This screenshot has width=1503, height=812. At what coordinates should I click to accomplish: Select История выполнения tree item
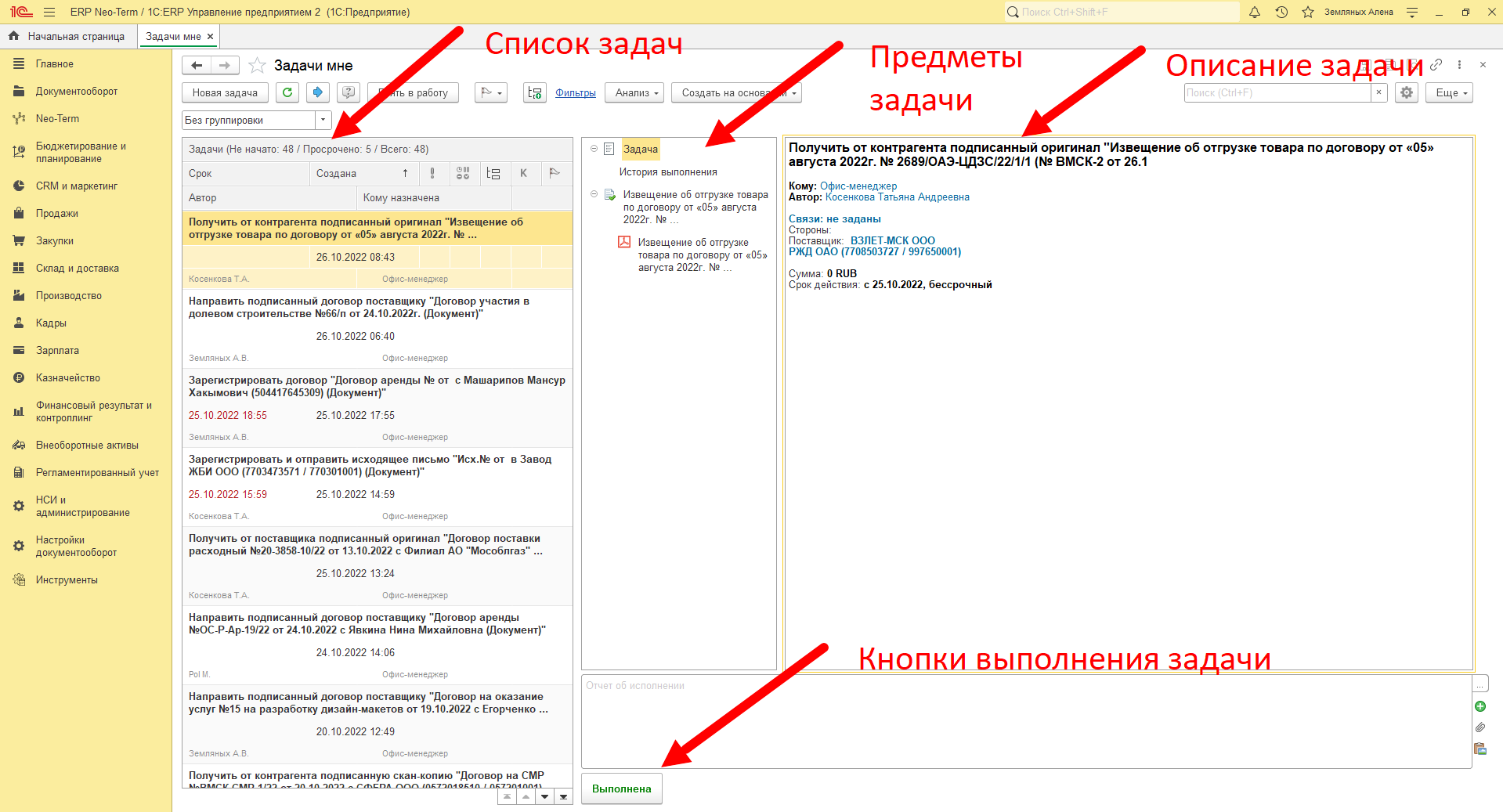668,171
